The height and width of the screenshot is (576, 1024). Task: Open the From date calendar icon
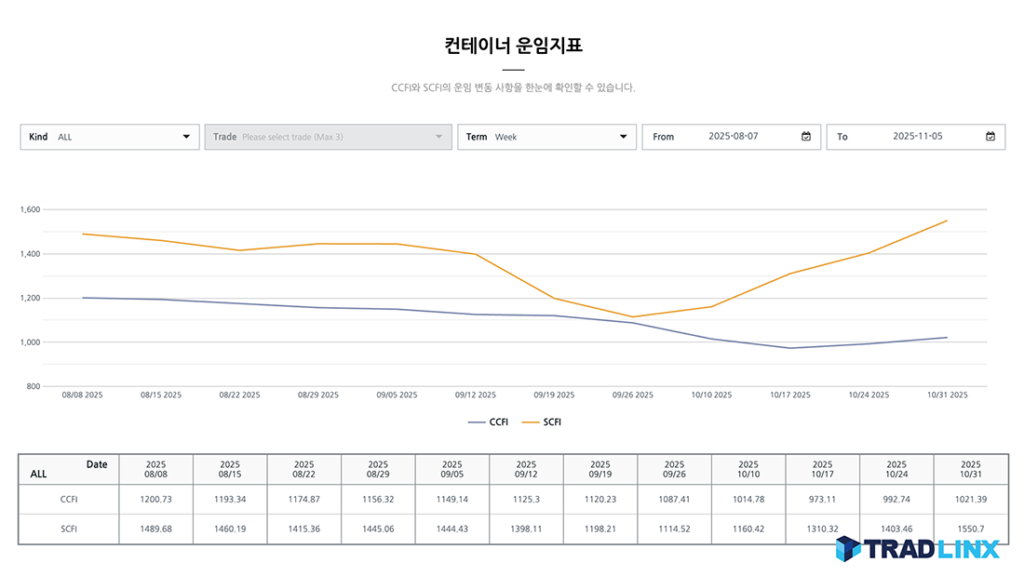click(x=805, y=137)
